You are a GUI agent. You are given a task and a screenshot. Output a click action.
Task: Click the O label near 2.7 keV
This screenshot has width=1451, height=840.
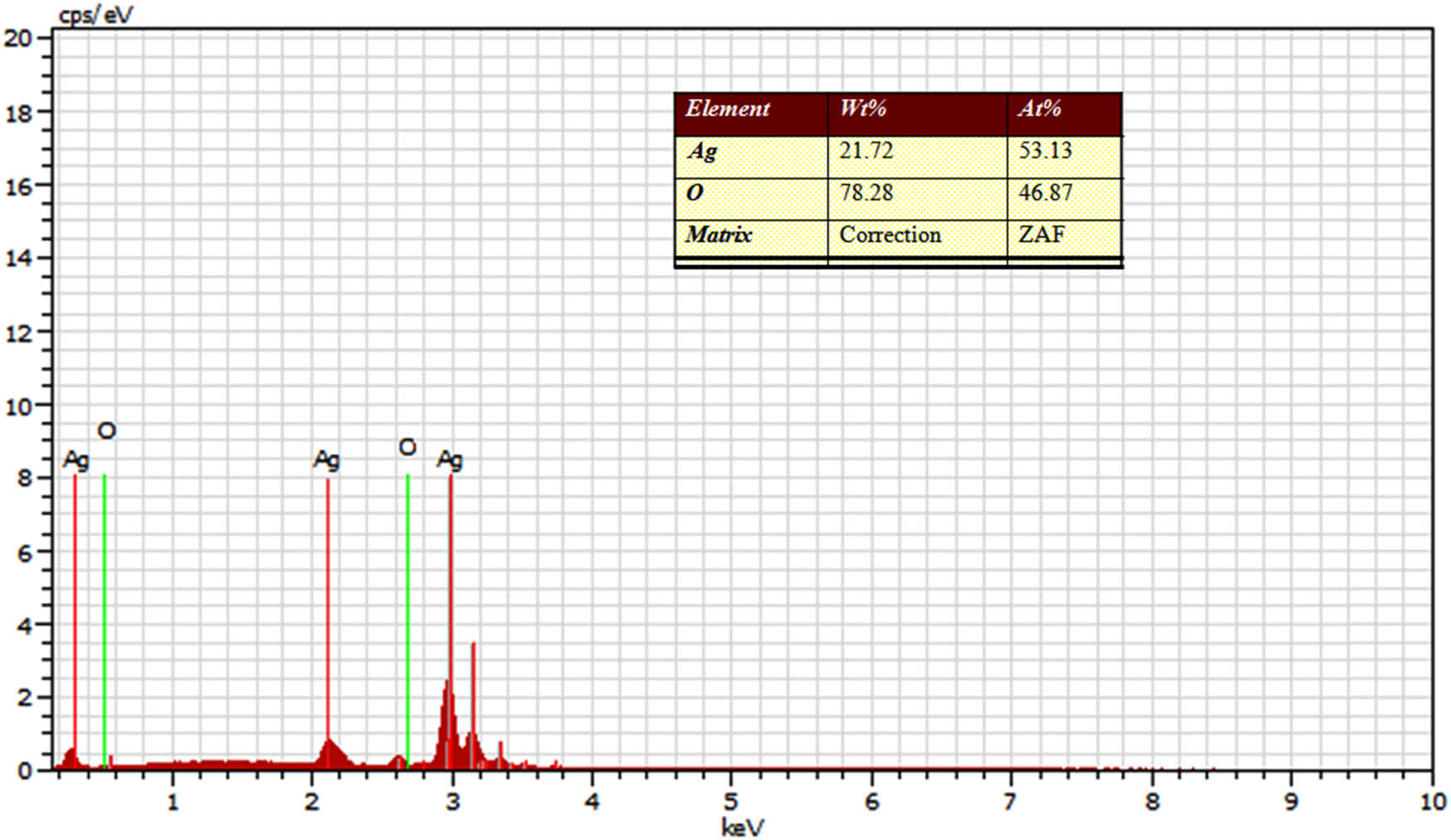coord(407,448)
